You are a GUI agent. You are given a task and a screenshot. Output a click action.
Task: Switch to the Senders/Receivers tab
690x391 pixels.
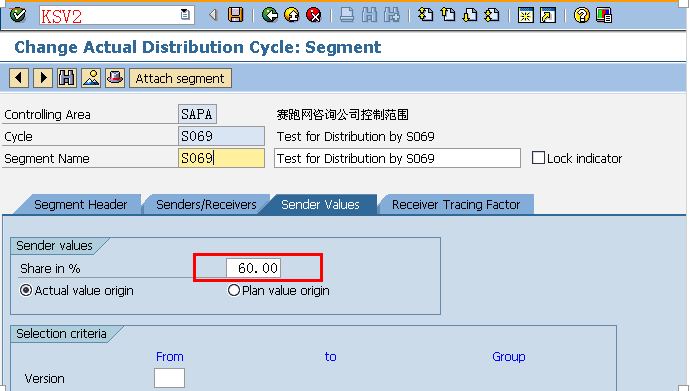pyautogui.click(x=206, y=205)
